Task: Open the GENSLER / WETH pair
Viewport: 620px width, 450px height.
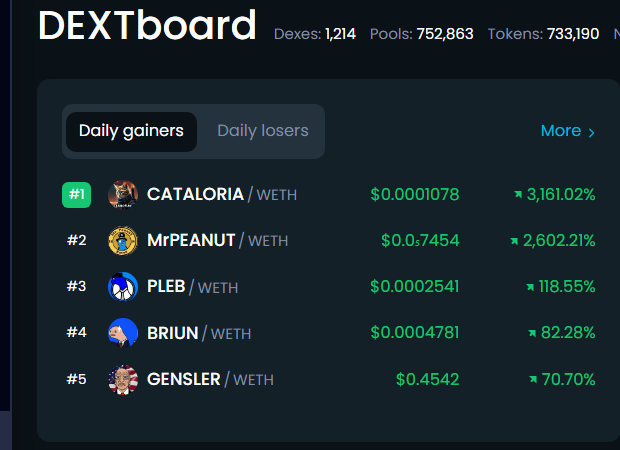Action: click(210, 379)
